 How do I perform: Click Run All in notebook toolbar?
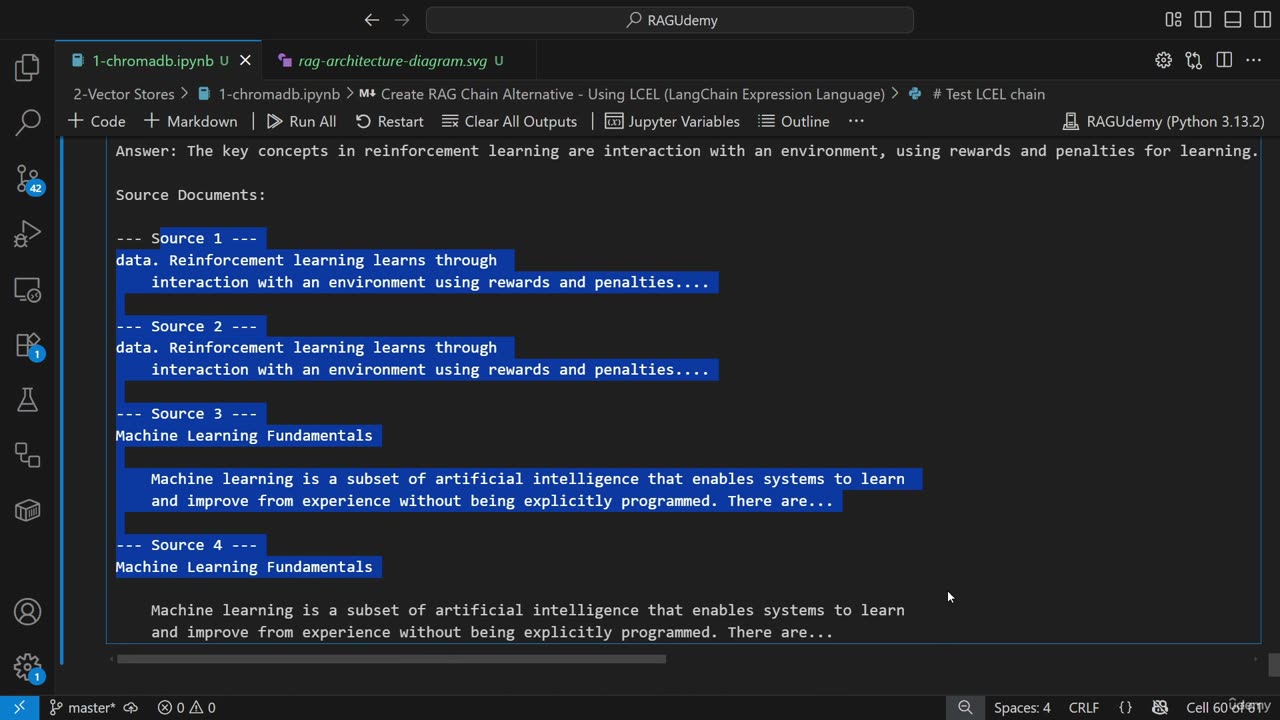[x=301, y=121]
